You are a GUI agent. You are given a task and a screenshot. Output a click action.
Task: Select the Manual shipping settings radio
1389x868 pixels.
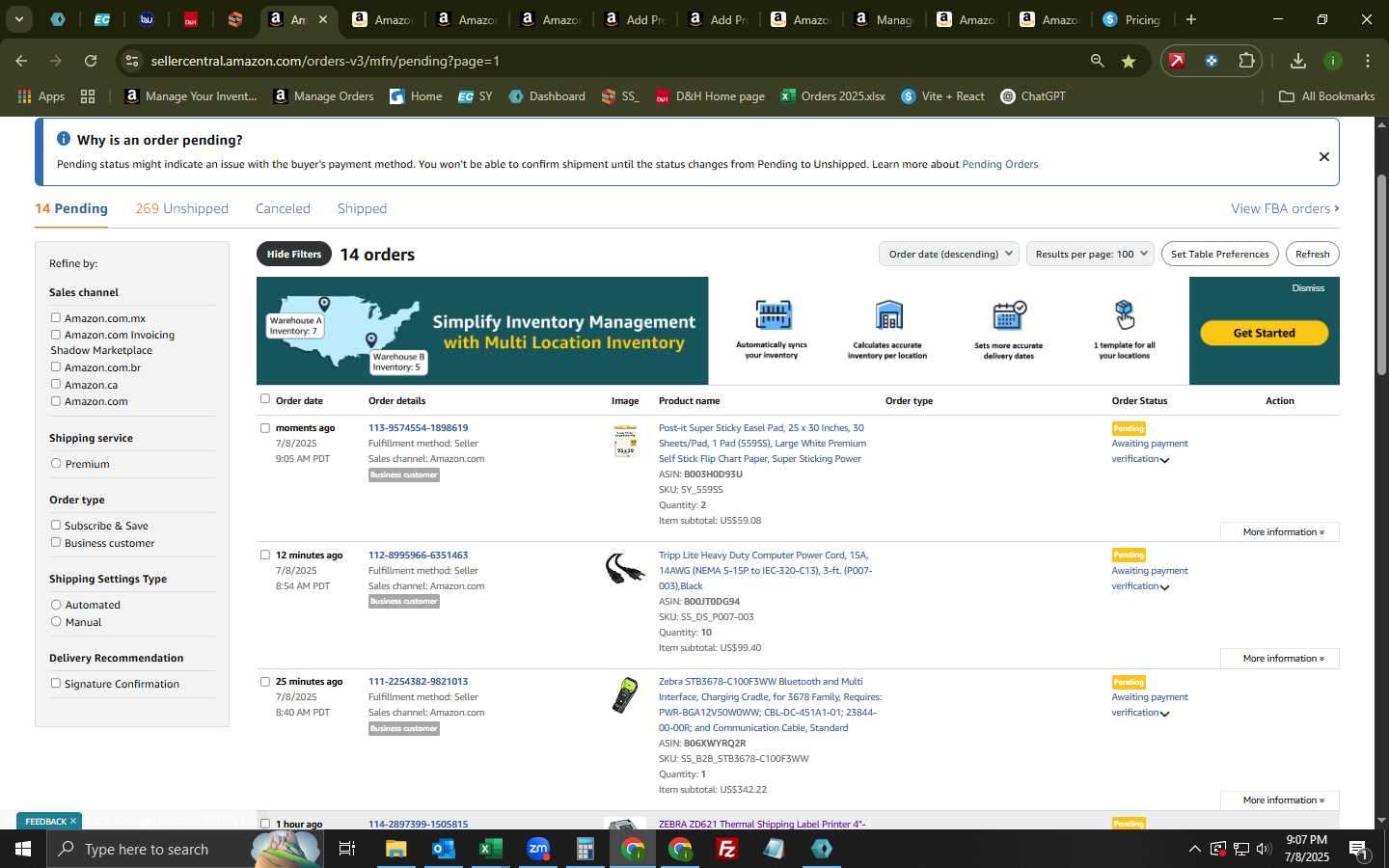coord(56,621)
